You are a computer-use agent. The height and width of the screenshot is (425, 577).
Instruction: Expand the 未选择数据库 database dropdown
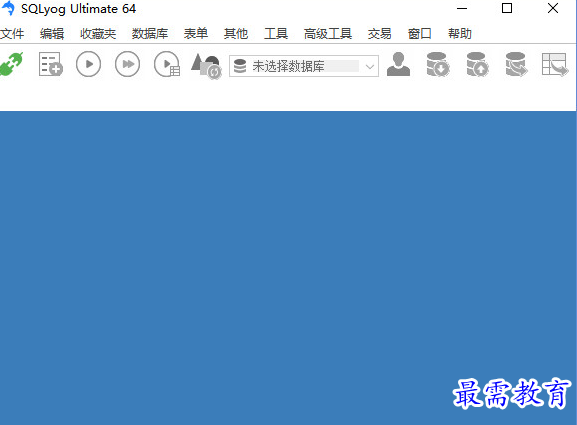[x=370, y=67]
